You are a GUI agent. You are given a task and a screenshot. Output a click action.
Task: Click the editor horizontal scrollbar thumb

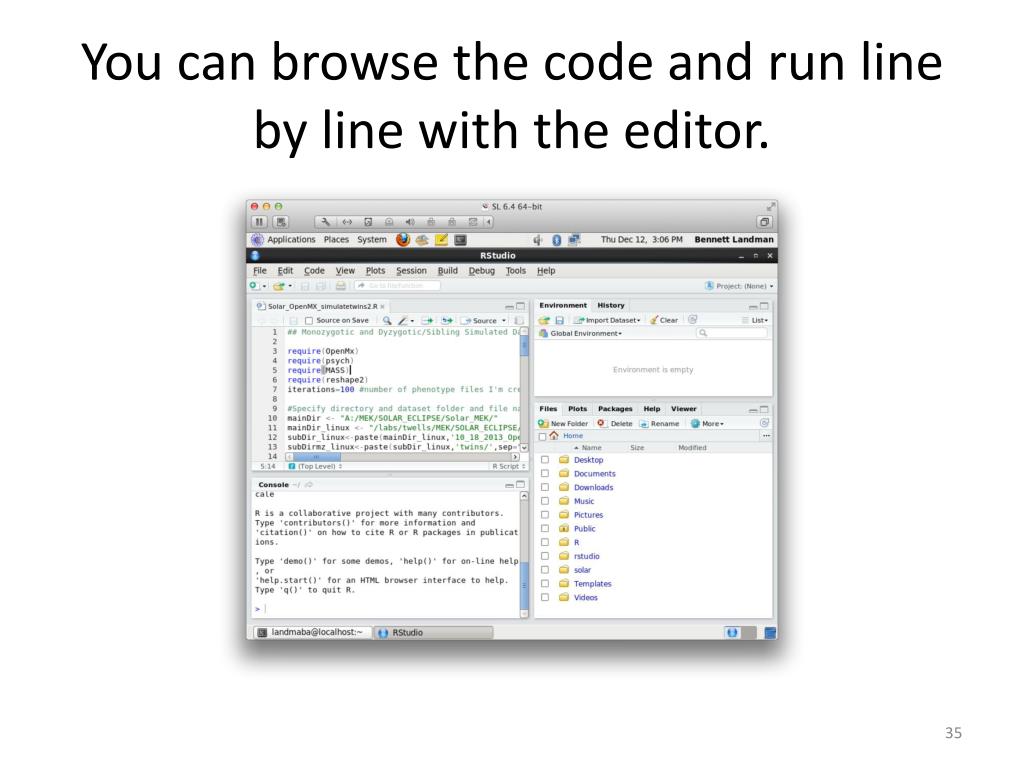tap(316, 457)
